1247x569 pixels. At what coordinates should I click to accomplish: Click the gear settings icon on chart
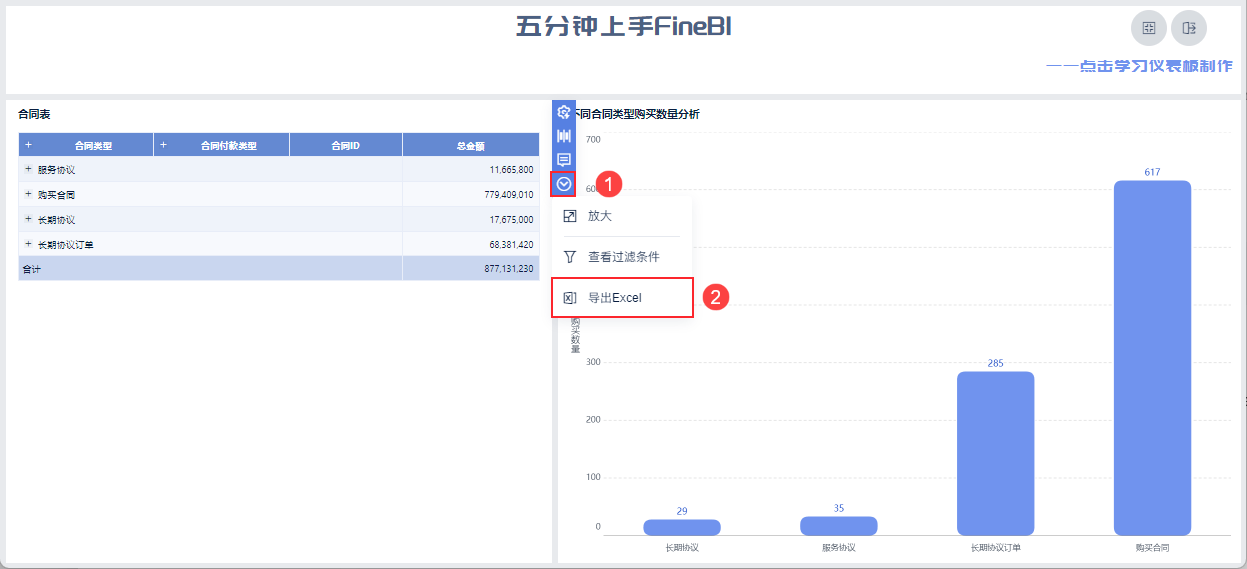[x=564, y=112]
